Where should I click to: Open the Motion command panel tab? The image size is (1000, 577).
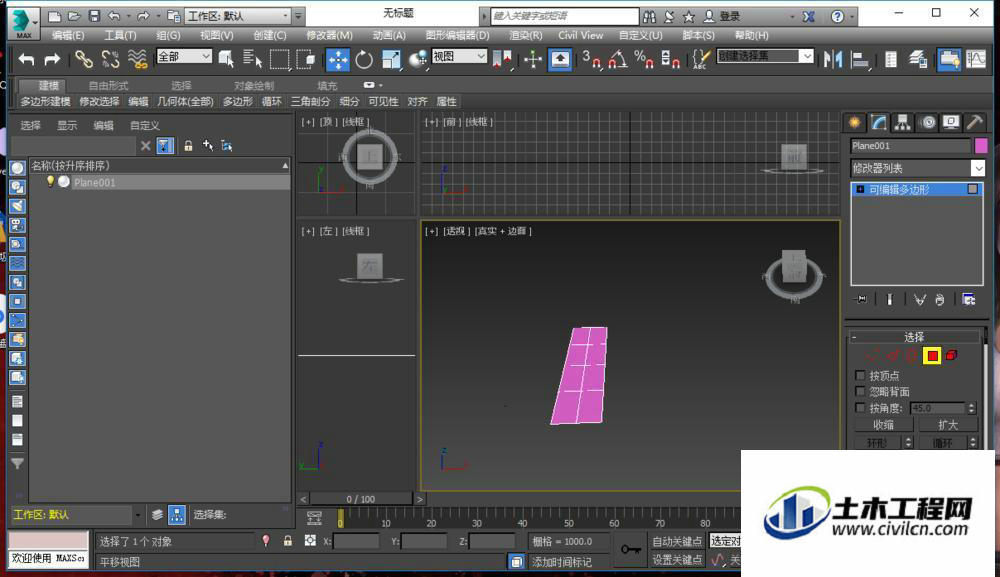[928, 122]
